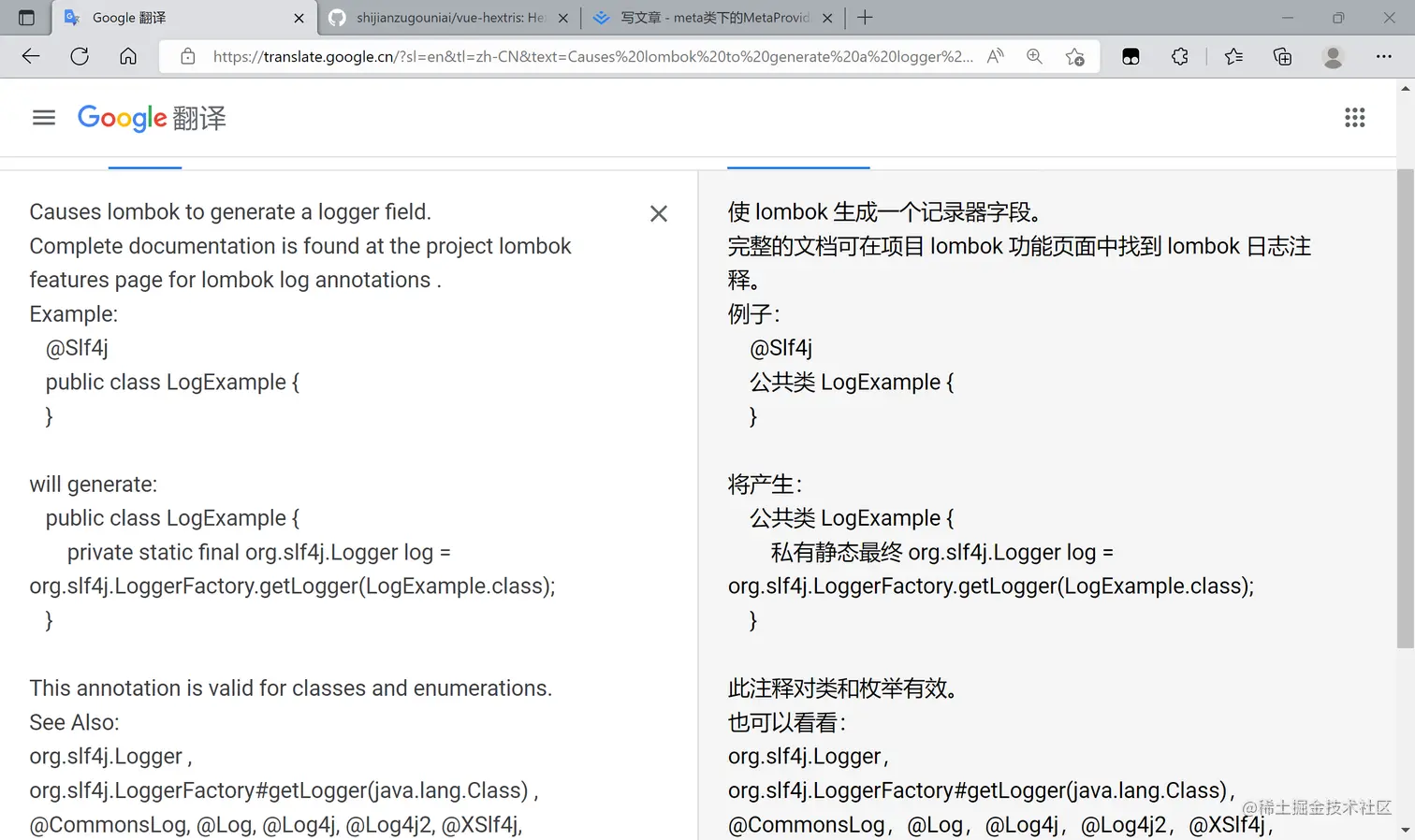Go to browser home page
The height and width of the screenshot is (840, 1415).
click(x=128, y=56)
